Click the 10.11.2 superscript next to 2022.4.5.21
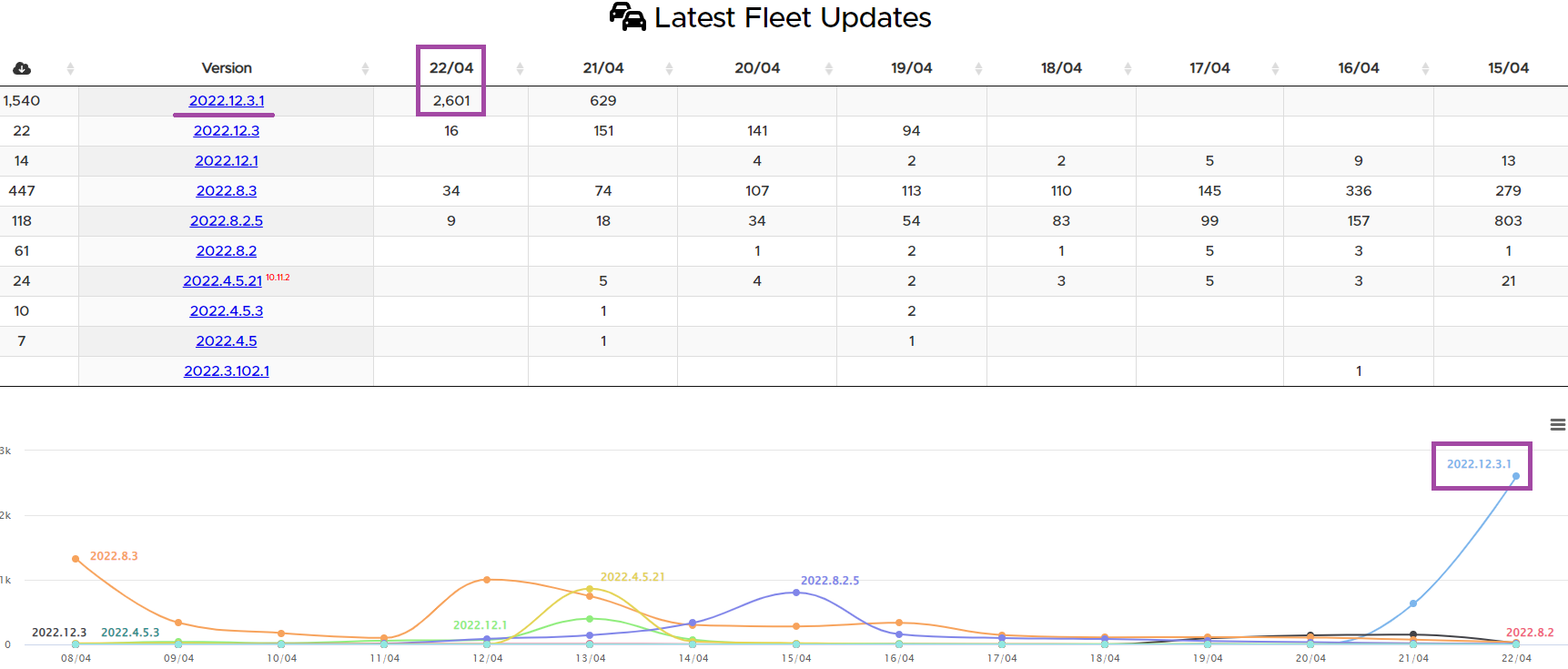This screenshot has height=669, width=1568. (x=278, y=278)
